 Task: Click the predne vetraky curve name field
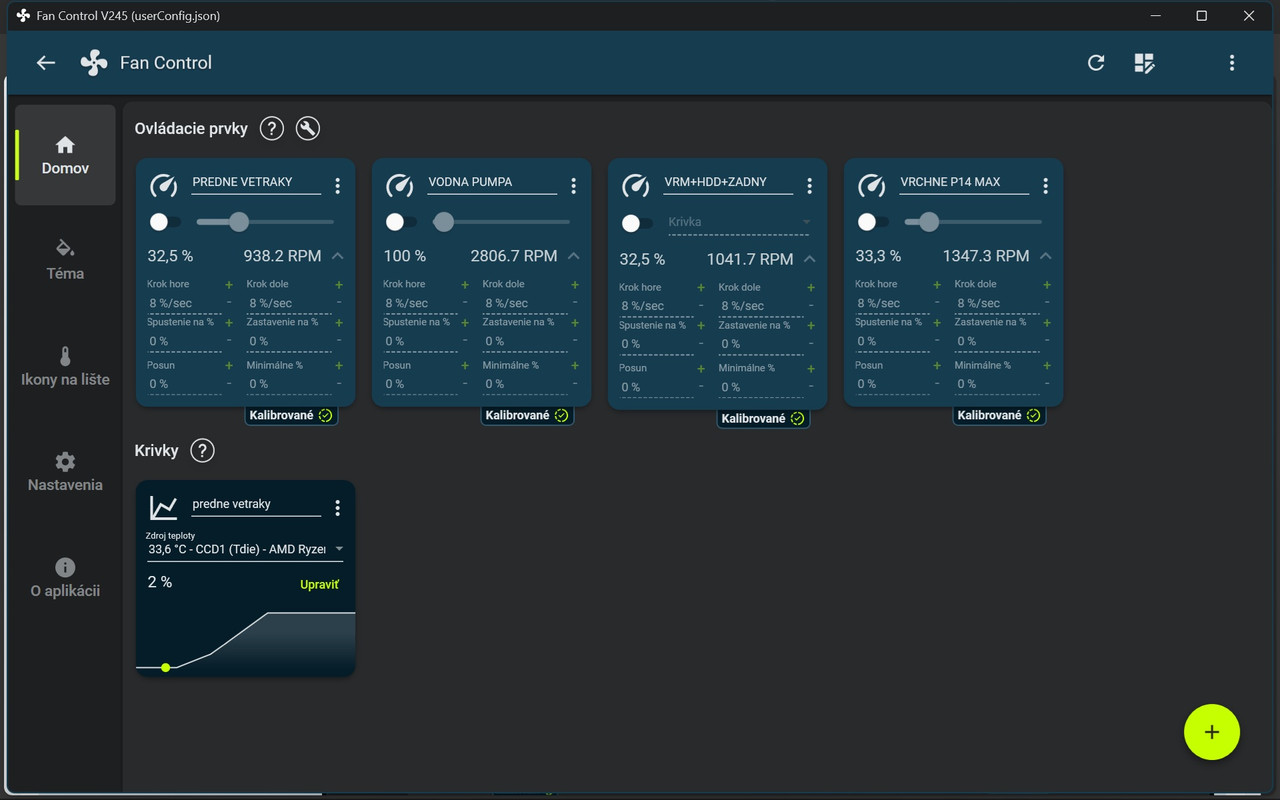click(x=256, y=505)
